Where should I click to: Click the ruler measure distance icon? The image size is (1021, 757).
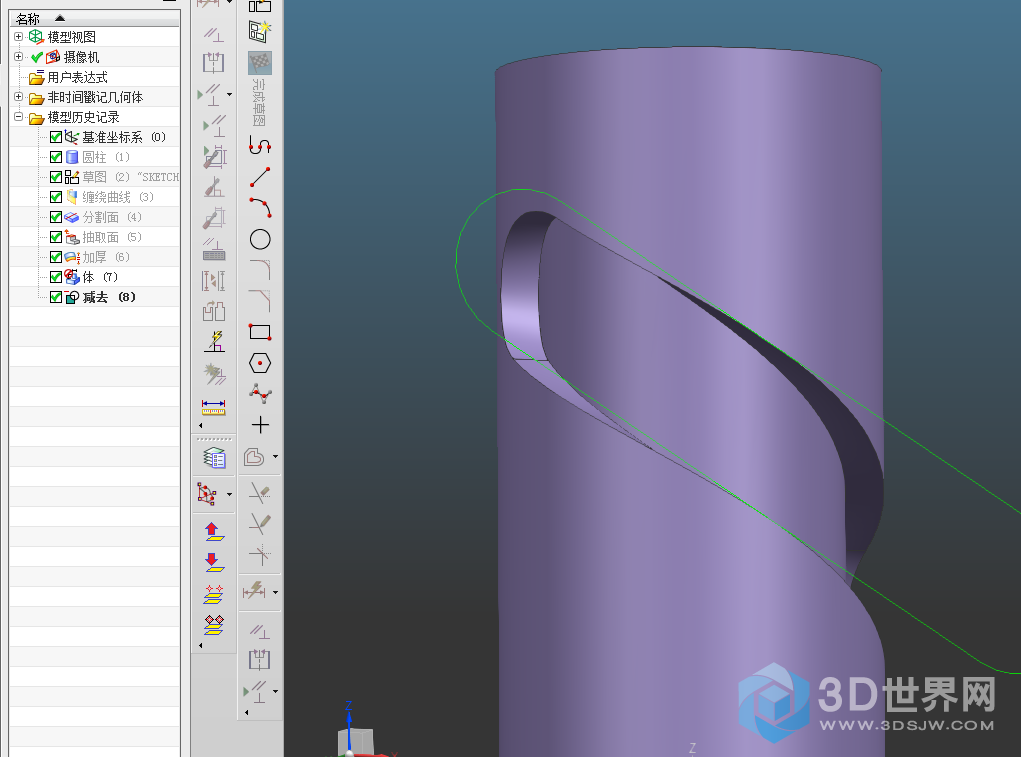214,407
